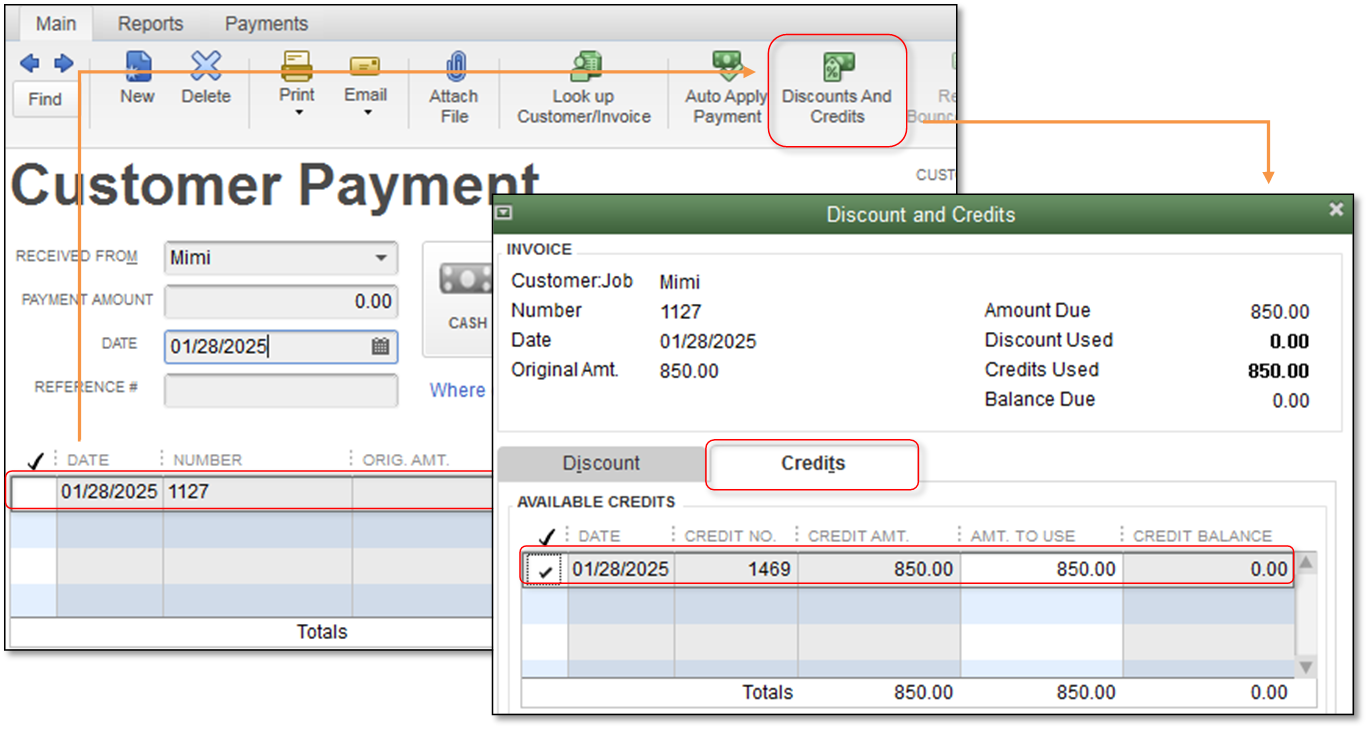Image resolution: width=1368 pixels, height=729 pixels.
Task: Click the NUMBER column header in payment table
Action: tap(208, 460)
